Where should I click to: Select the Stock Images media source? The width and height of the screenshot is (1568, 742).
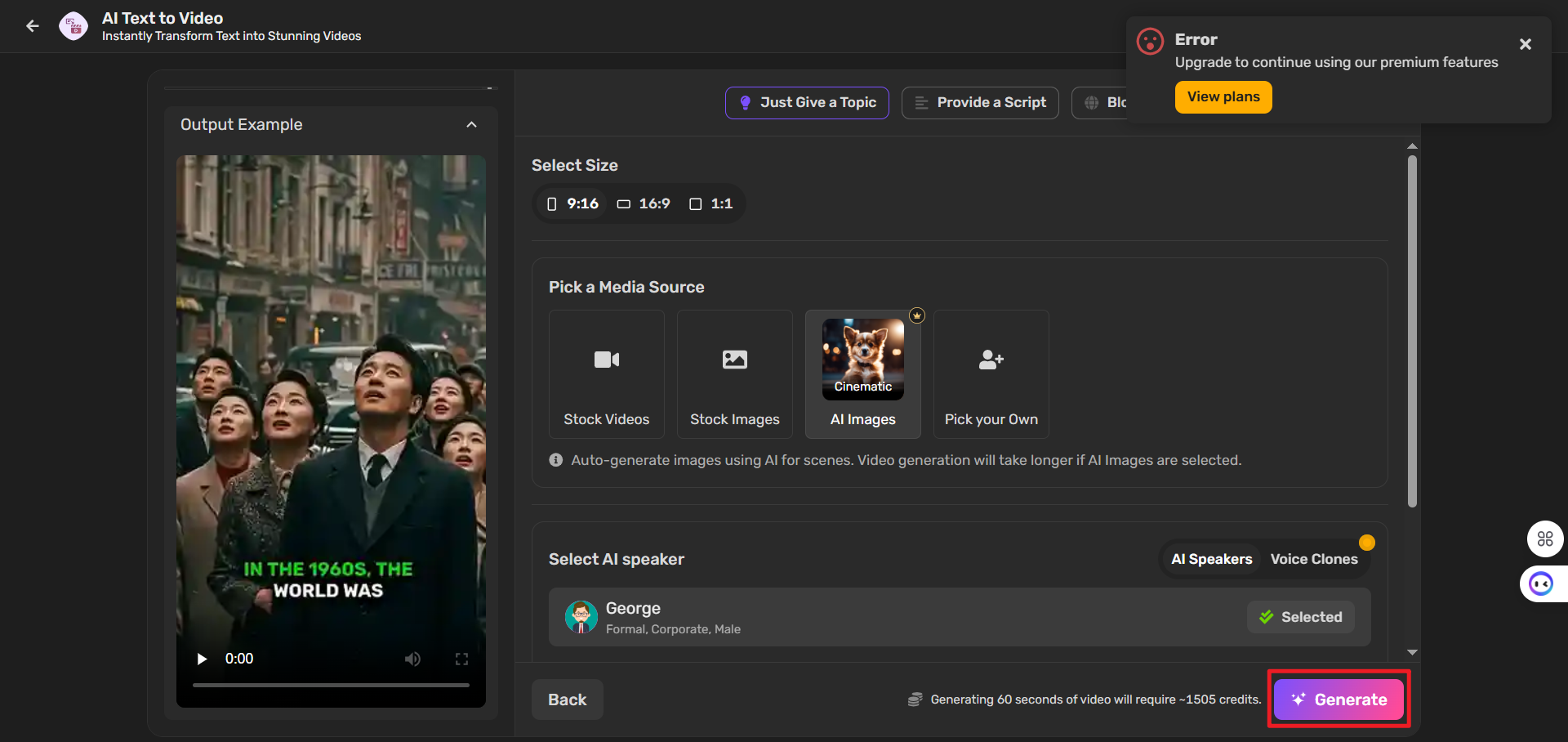click(x=734, y=374)
